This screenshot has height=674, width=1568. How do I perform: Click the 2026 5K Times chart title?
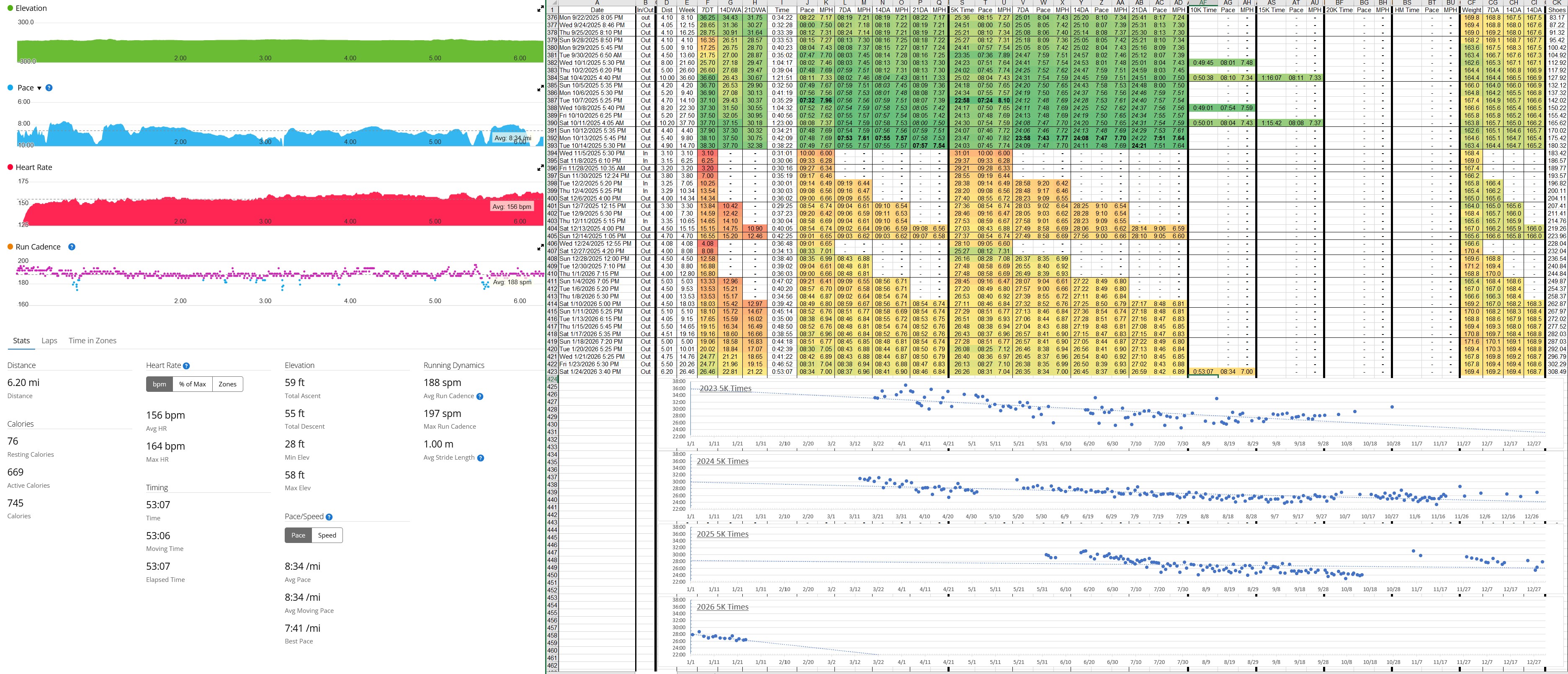723,607
